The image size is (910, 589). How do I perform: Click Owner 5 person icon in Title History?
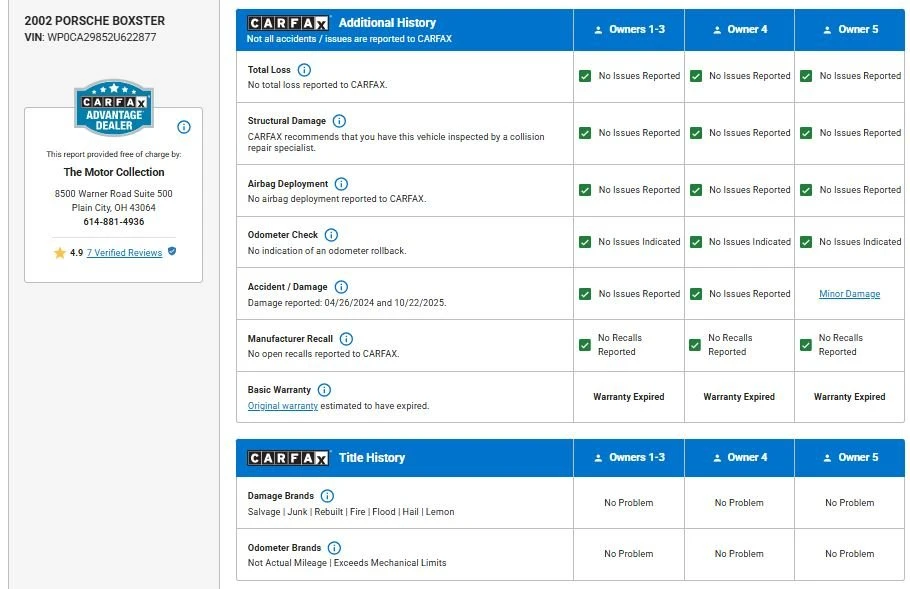(828, 458)
